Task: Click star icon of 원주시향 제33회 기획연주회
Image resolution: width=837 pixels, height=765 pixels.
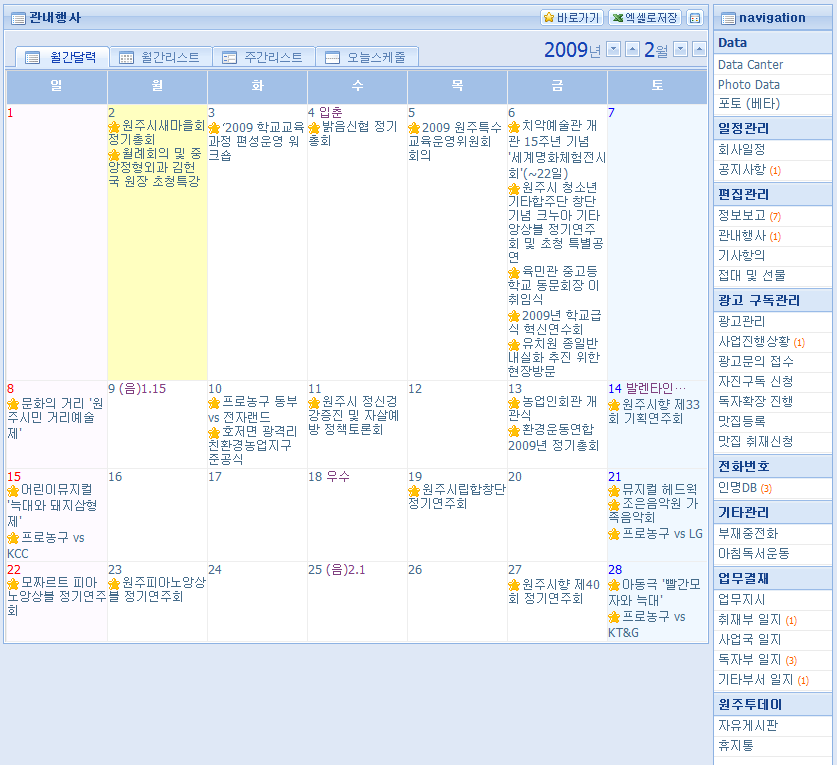Action: click(614, 405)
